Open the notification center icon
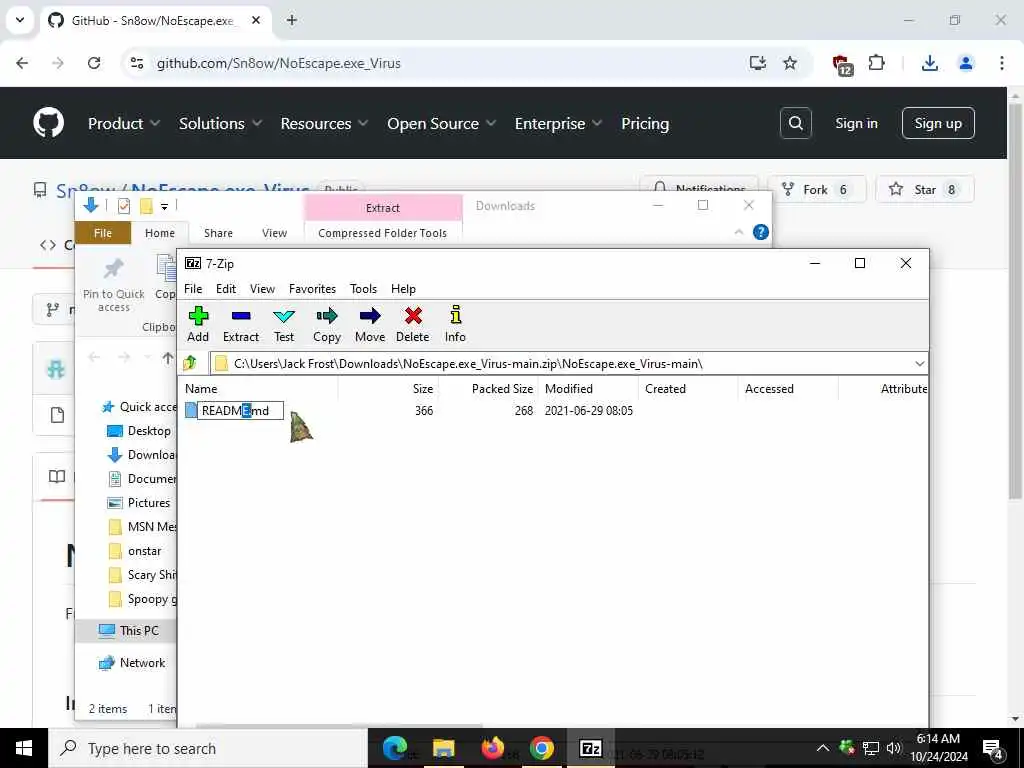 (992, 748)
